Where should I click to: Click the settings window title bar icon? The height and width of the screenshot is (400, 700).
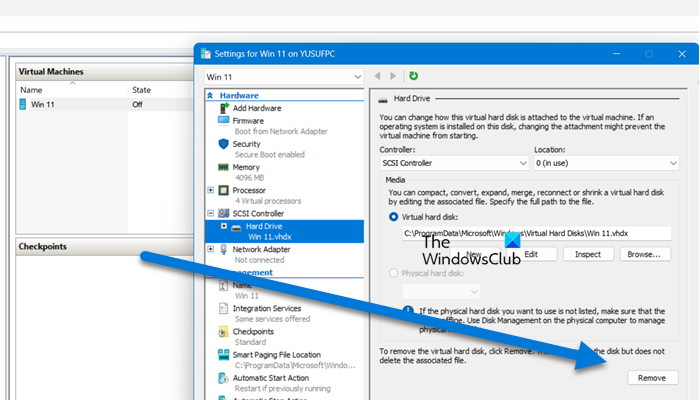click(205, 54)
